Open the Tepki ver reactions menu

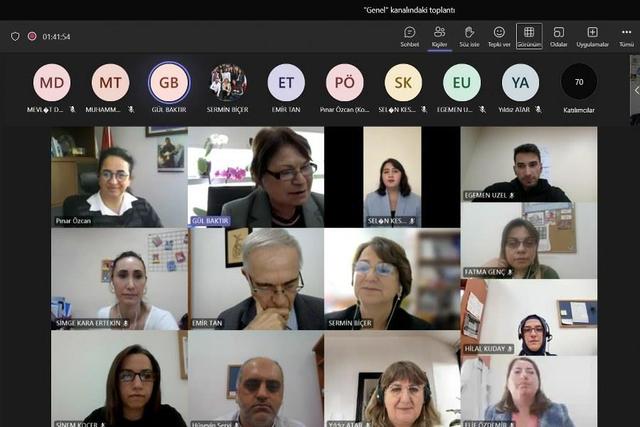(499, 36)
